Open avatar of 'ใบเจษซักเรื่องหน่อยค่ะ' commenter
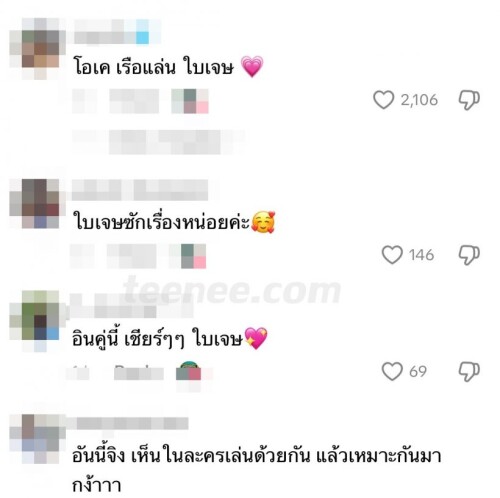 pyautogui.click(x=37, y=204)
